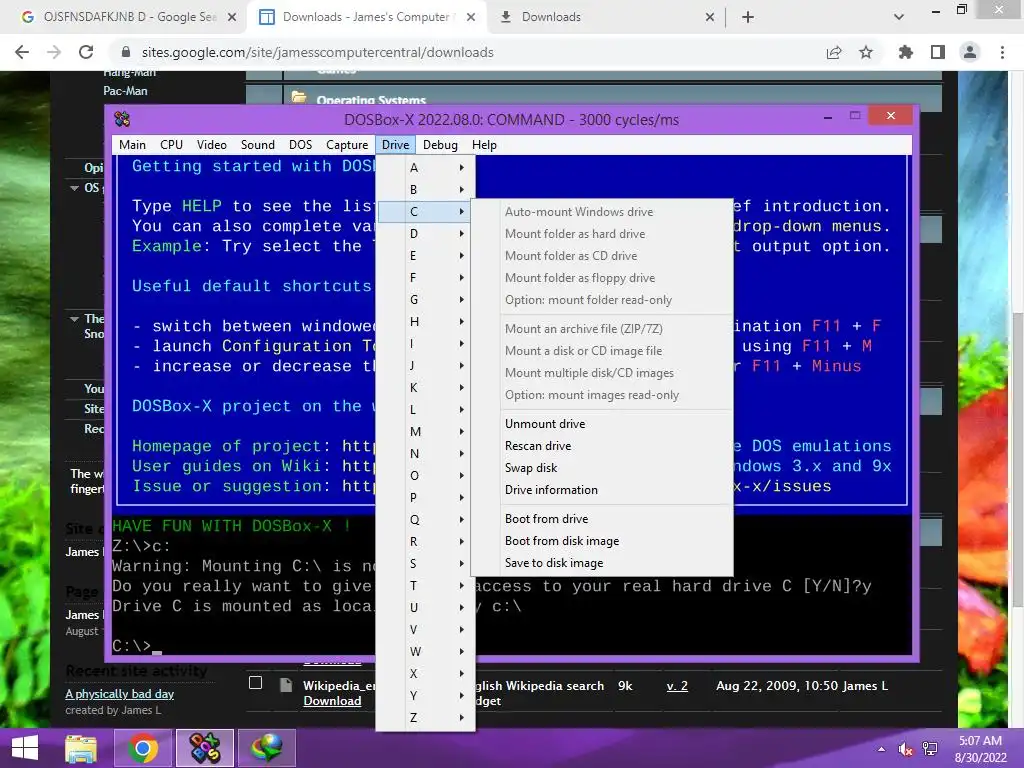This screenshot has width=1024, height=768.
Task: Show hidden system tray icons
Action: click(x=882, y=749)
